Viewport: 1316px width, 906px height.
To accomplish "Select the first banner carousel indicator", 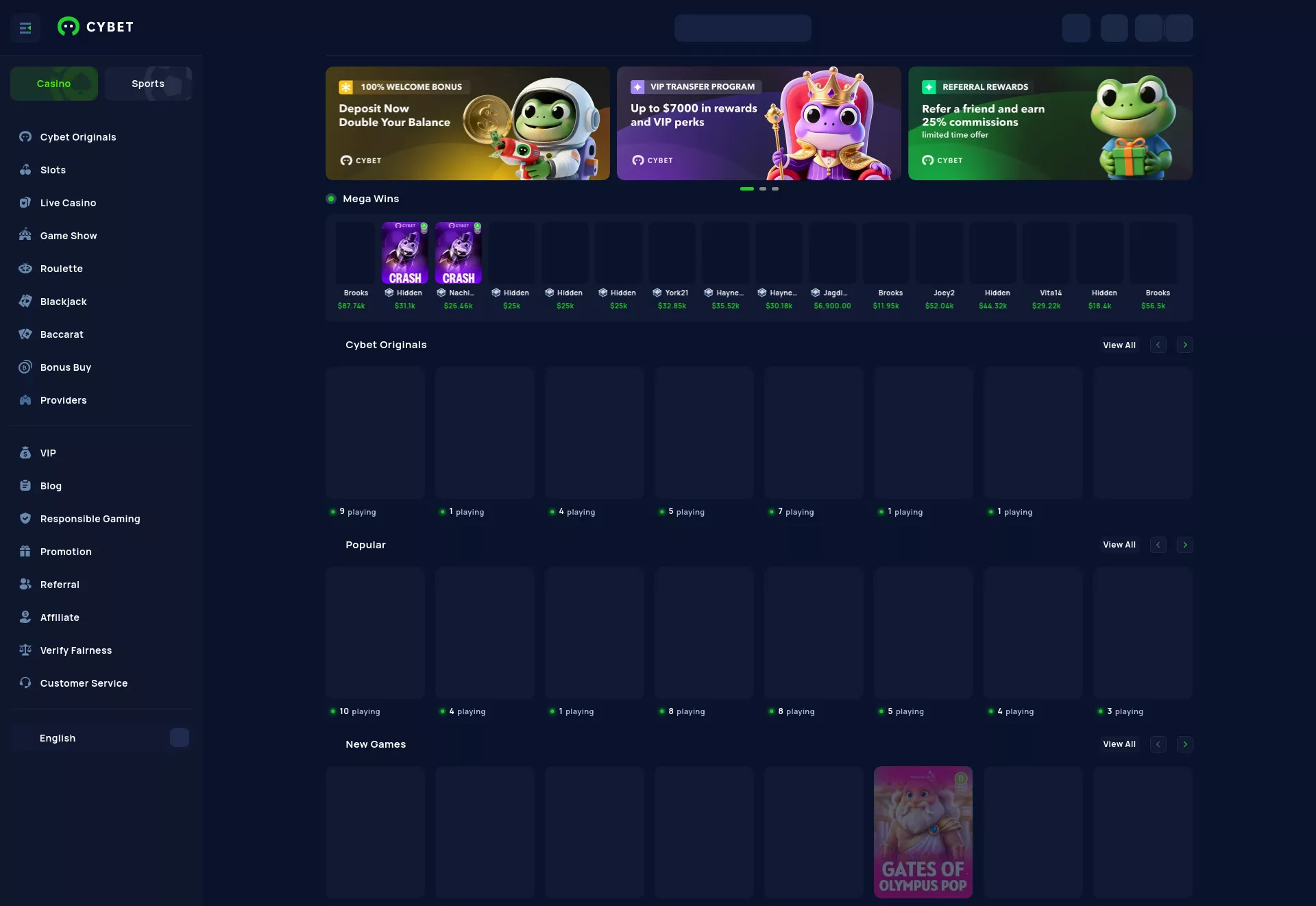I will click(x=747, y=188).
